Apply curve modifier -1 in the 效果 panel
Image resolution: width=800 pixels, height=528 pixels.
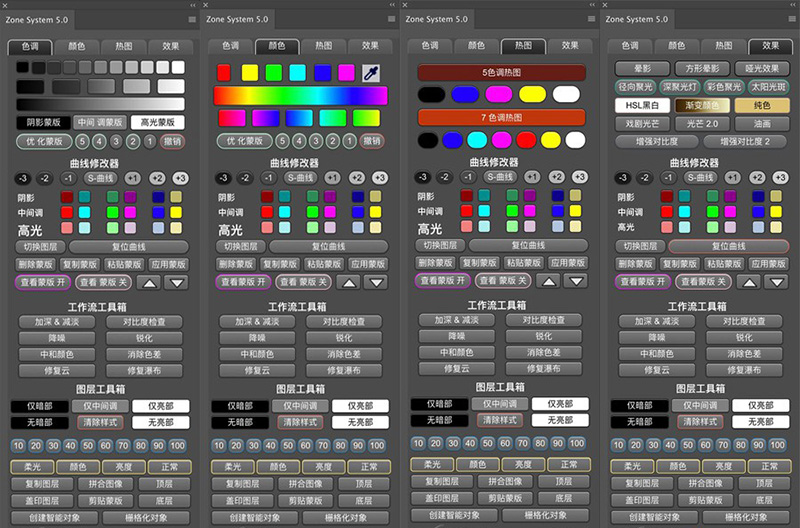[668, 178]
